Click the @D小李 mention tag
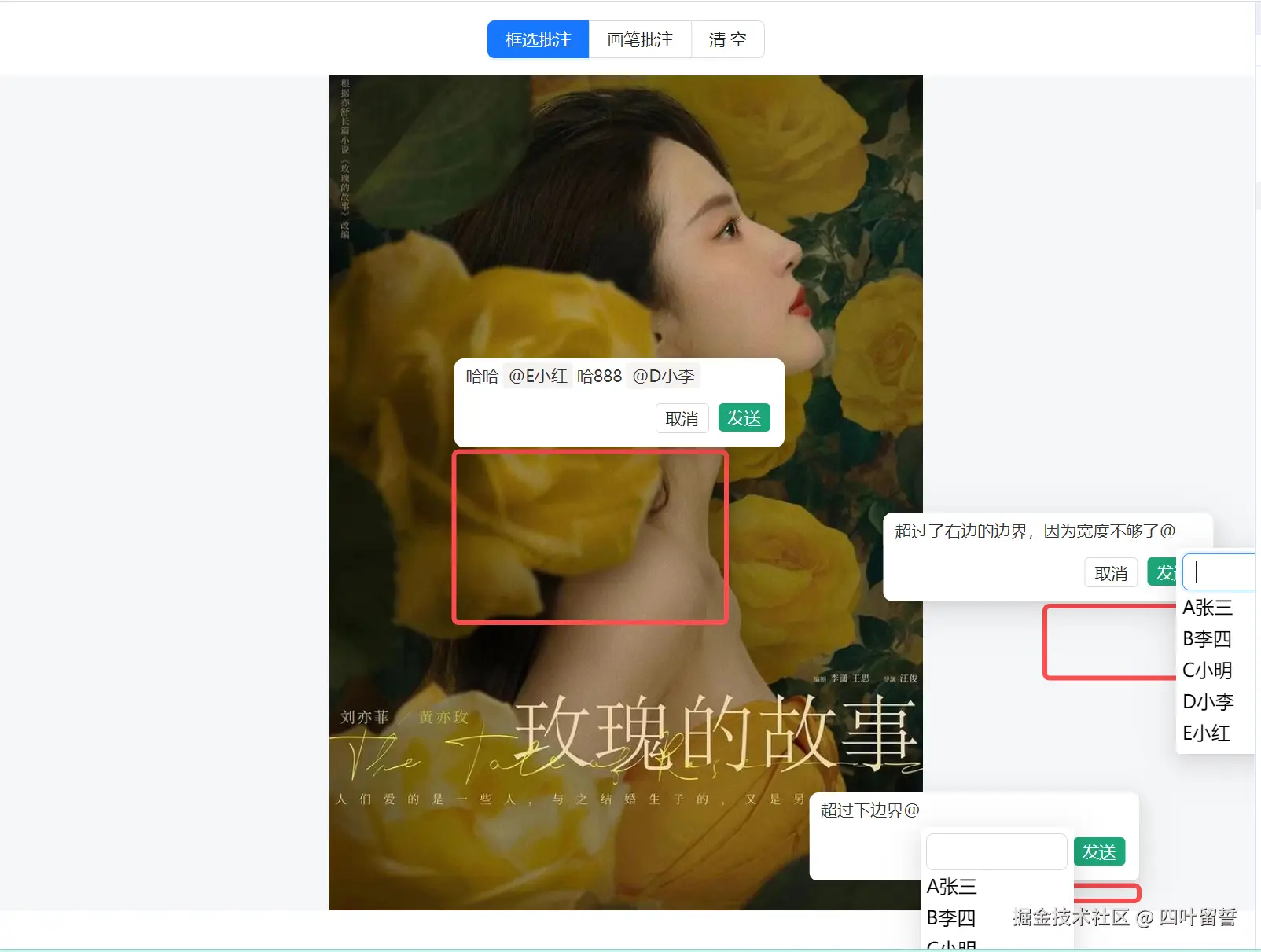 tap(664, 377)
